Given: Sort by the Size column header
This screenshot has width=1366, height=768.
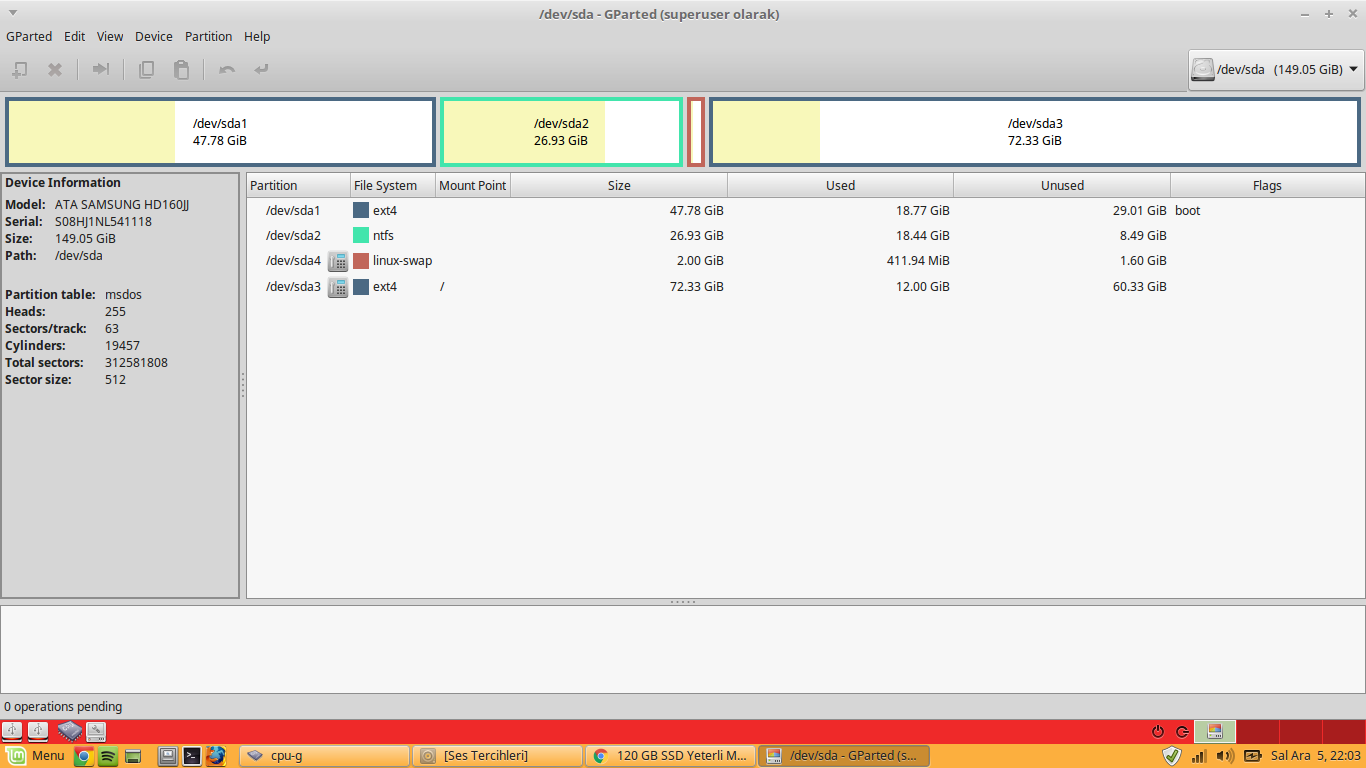Looking at the screenshot, I should click(x=619, y=185).
